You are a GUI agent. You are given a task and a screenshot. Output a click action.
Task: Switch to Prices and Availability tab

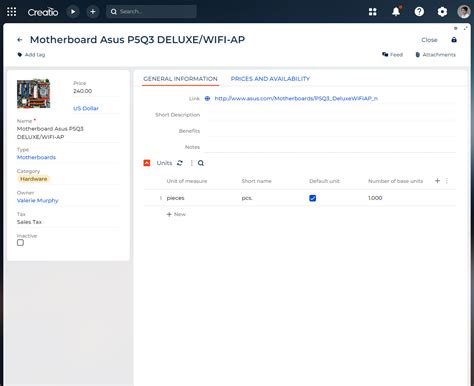tap(270, 79)
